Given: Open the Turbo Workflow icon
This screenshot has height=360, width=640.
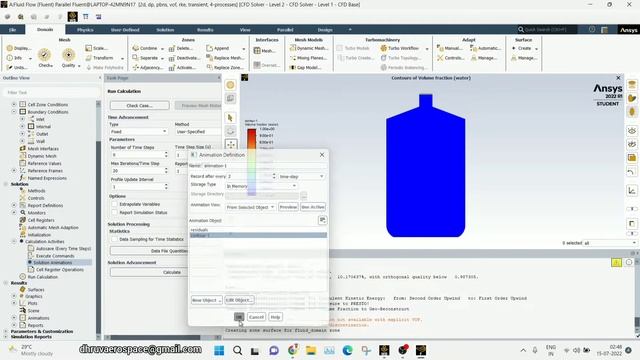Looking at the screenshot, I should 384,48.
